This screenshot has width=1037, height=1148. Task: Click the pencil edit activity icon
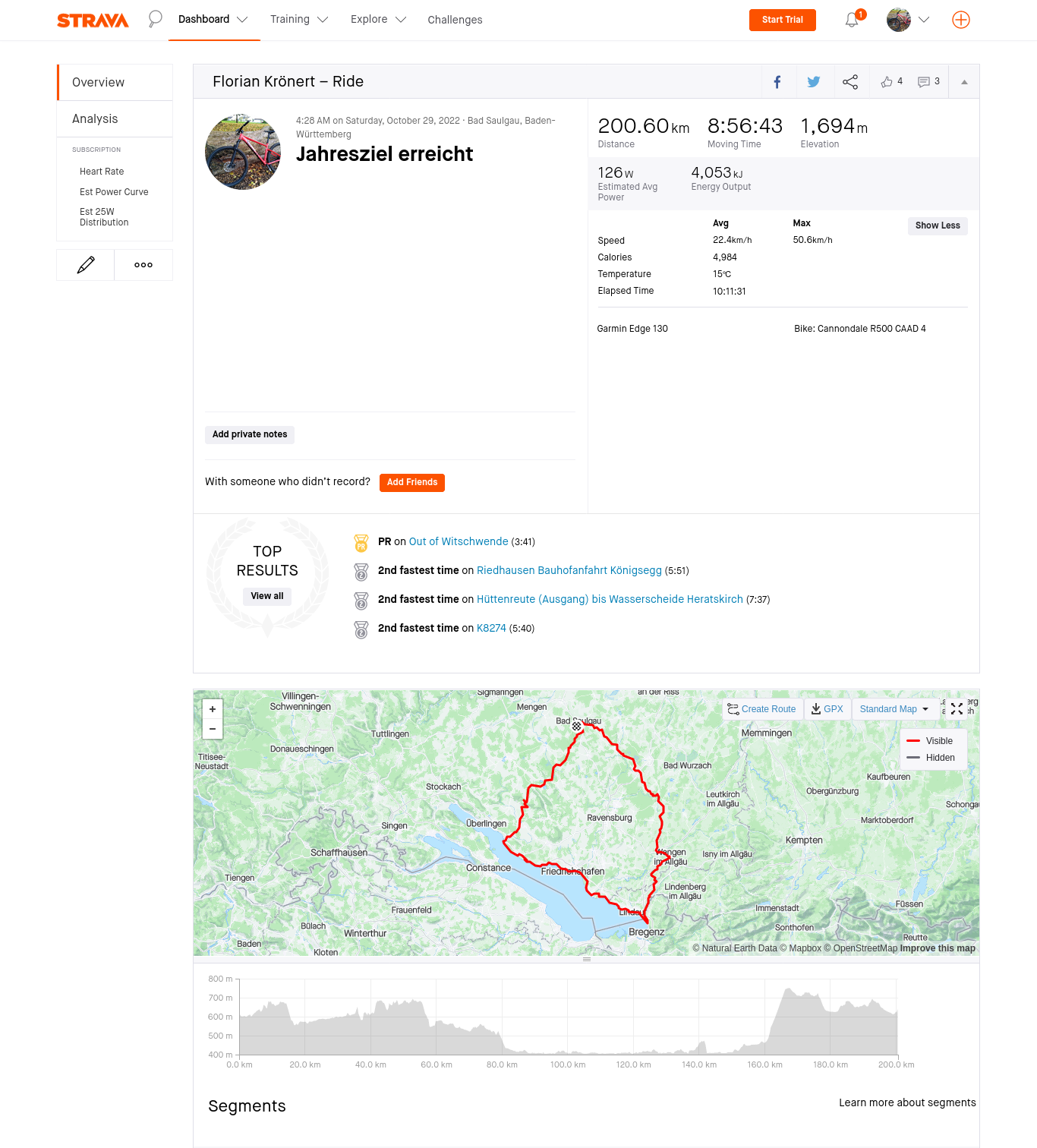tap(86, 265)
